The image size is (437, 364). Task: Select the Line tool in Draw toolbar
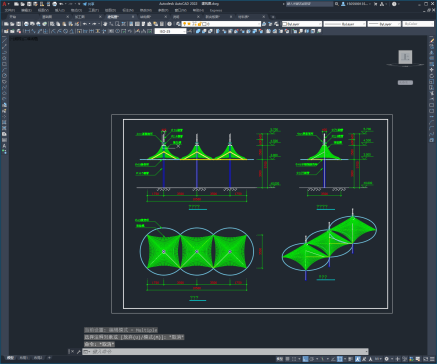(4, 41)
